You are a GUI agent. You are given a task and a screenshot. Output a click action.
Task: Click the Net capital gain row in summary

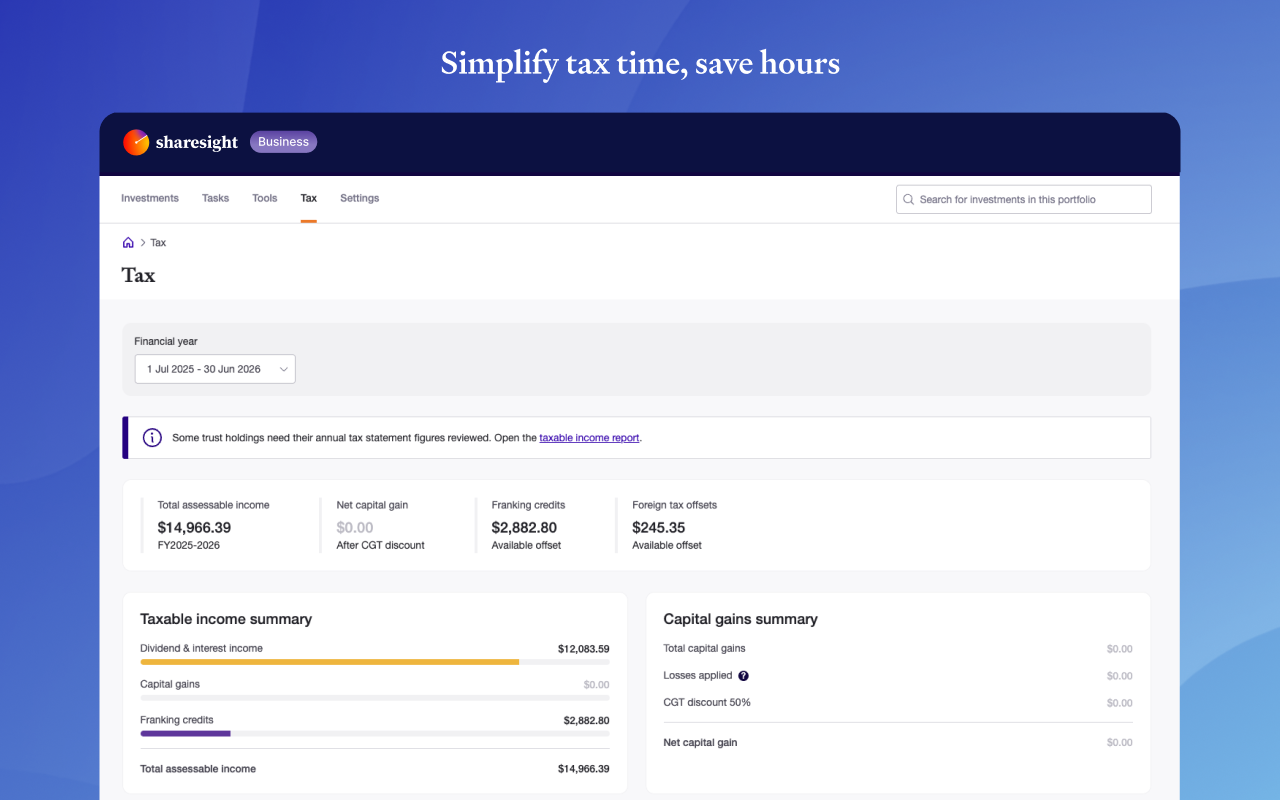pos(898,743)
